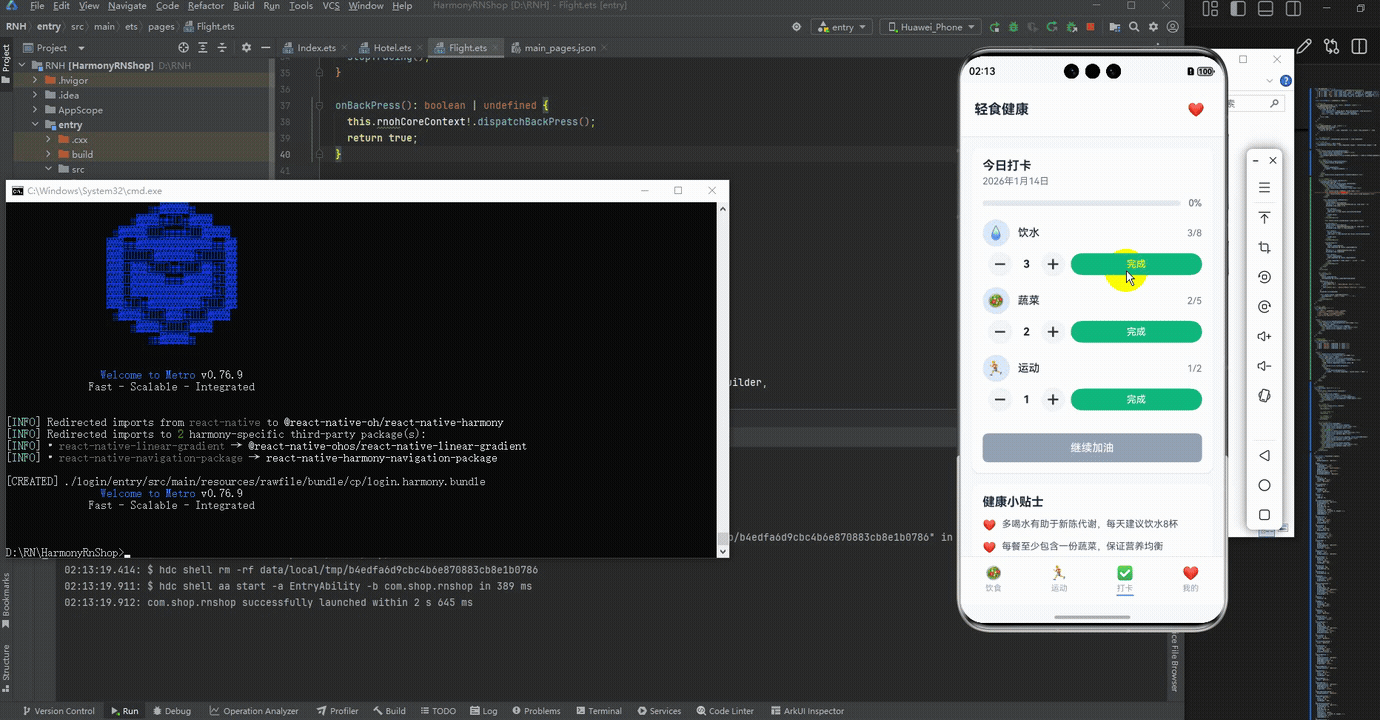Expand the .idea folder in project tree
This screenshot has width=1380, height=720.
(x=36, y=95)
